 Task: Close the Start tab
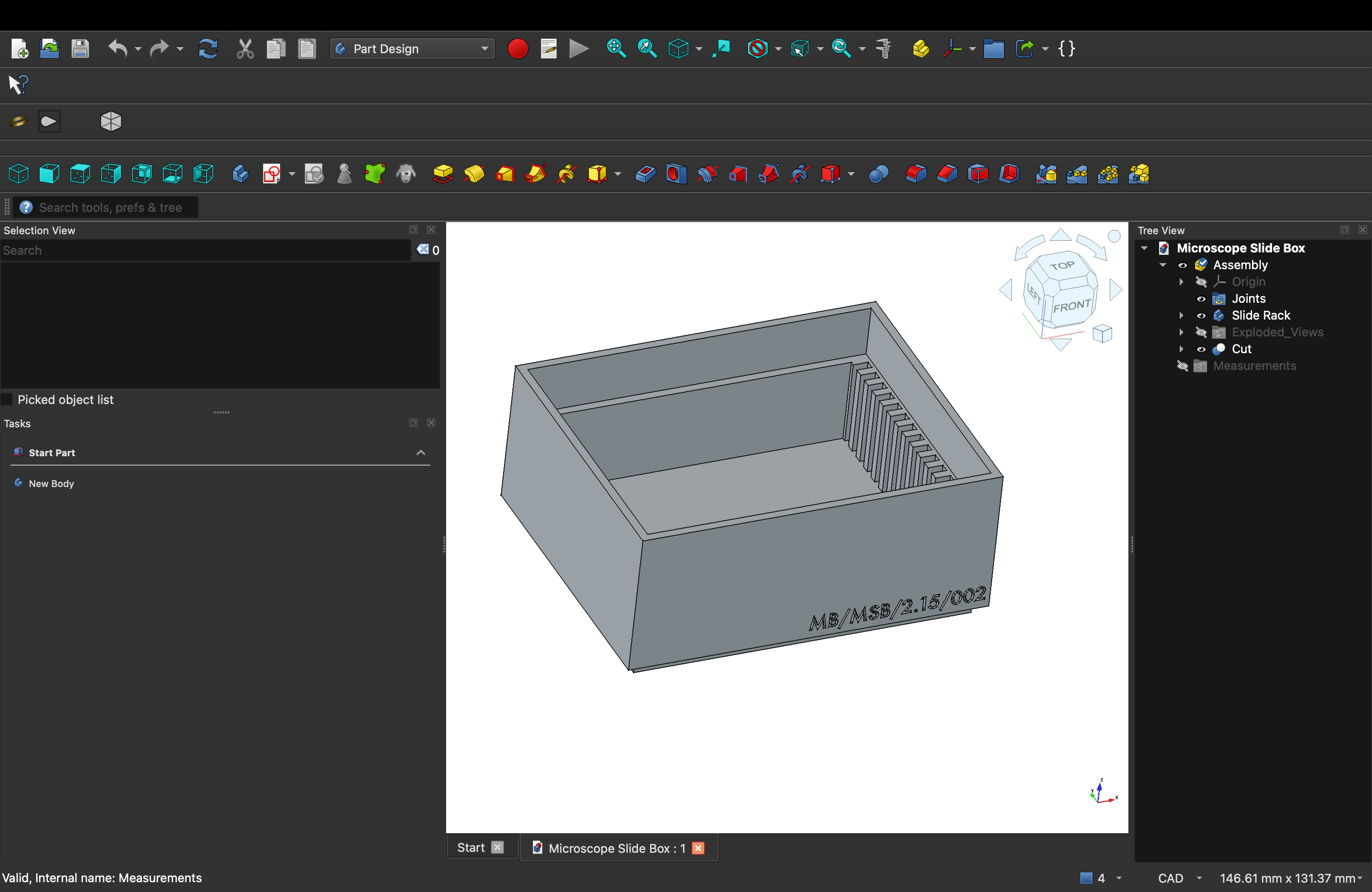(x=497, y=848)
